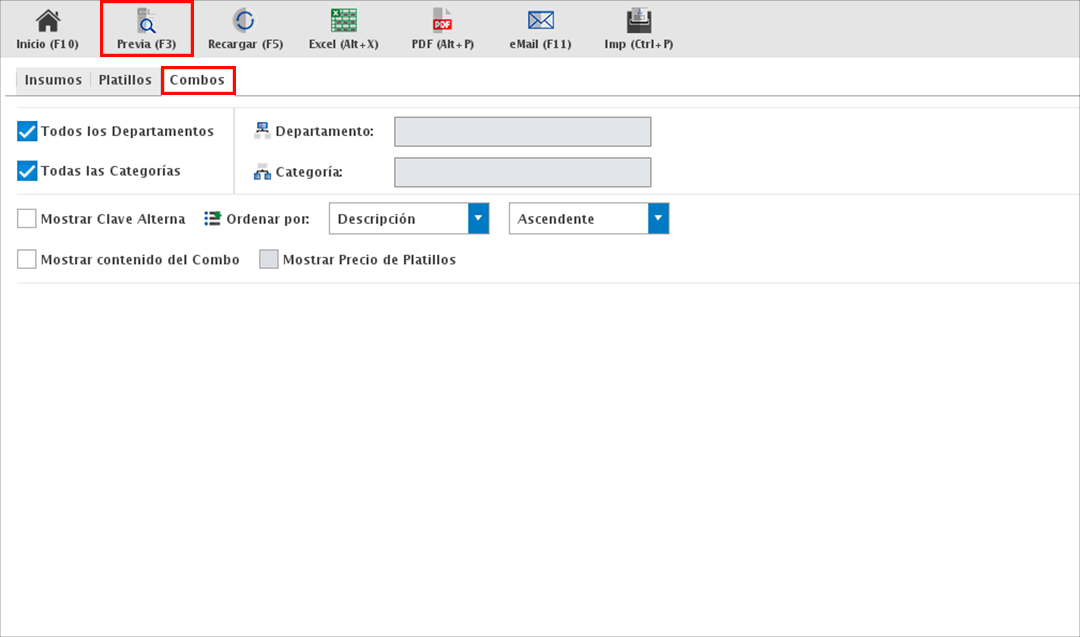Open the Previa preview magnifier icon
This screenshot has height=637, width=1080.
[x=146, y=21]
